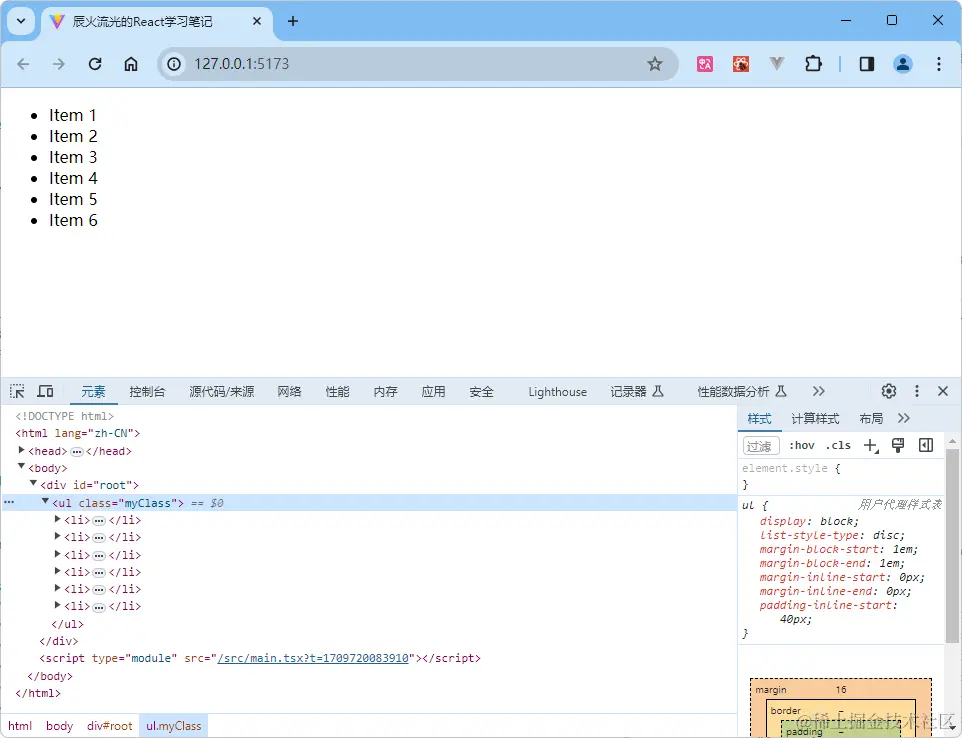Select body in the breadcrumb bar
The width and height of the screenshot is (962, 738).
tap(60, 726)
